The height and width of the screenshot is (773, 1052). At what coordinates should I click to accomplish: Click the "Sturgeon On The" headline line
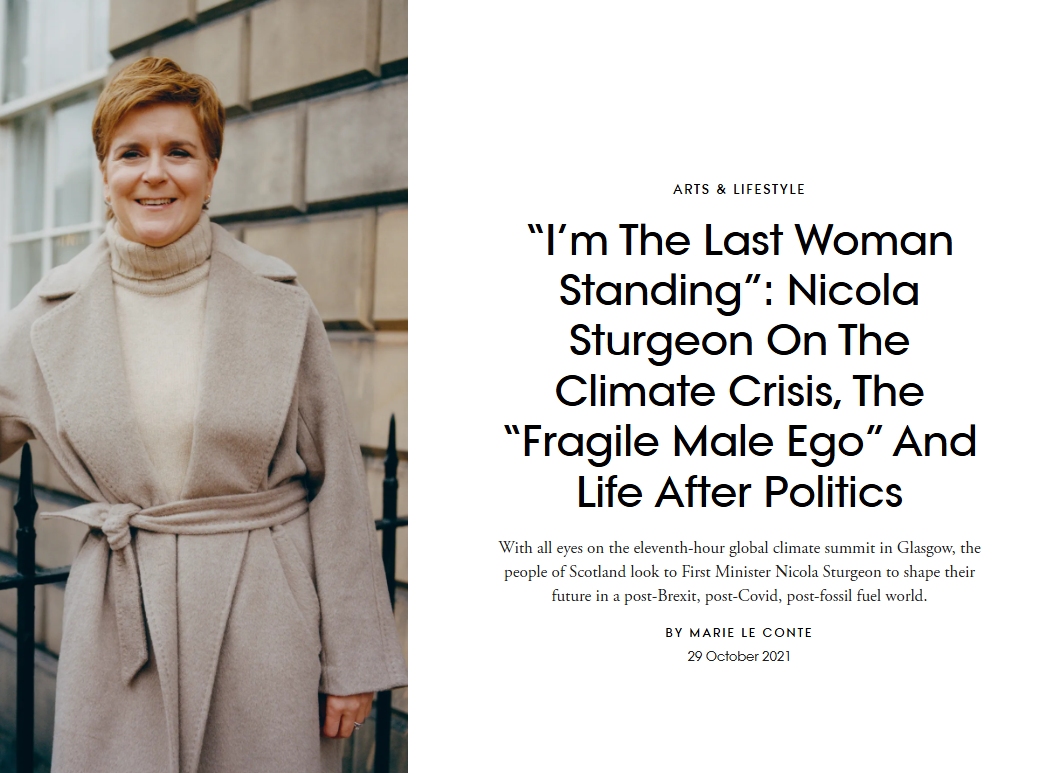pyautogui.click(x=739, y=342)
